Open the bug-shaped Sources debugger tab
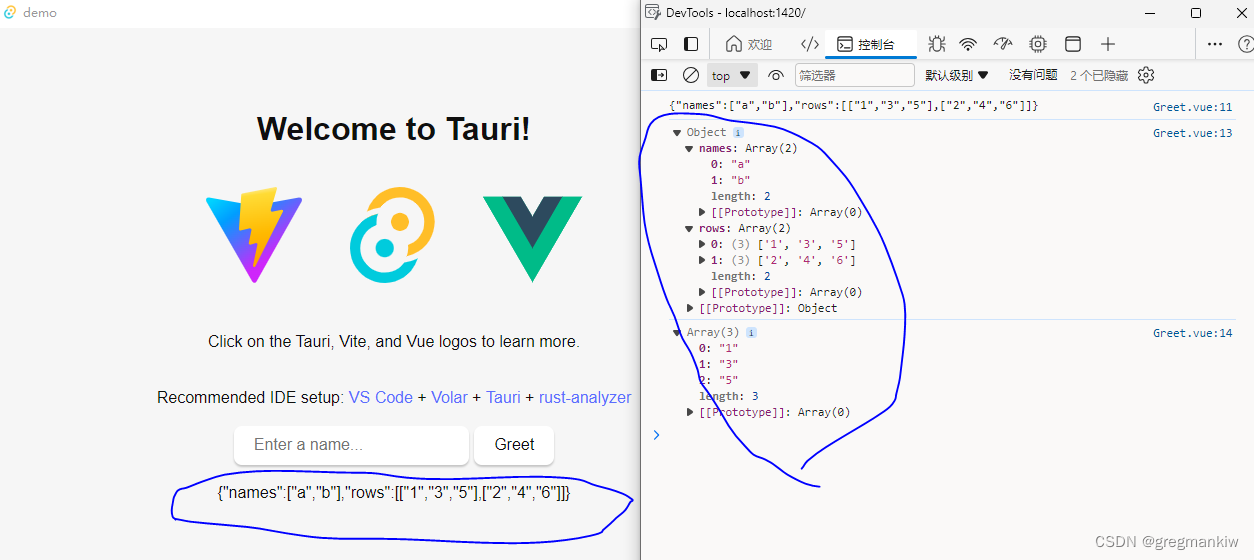Screen dimensions: 1254x560 pyautogui.click(x=936, y=44)
